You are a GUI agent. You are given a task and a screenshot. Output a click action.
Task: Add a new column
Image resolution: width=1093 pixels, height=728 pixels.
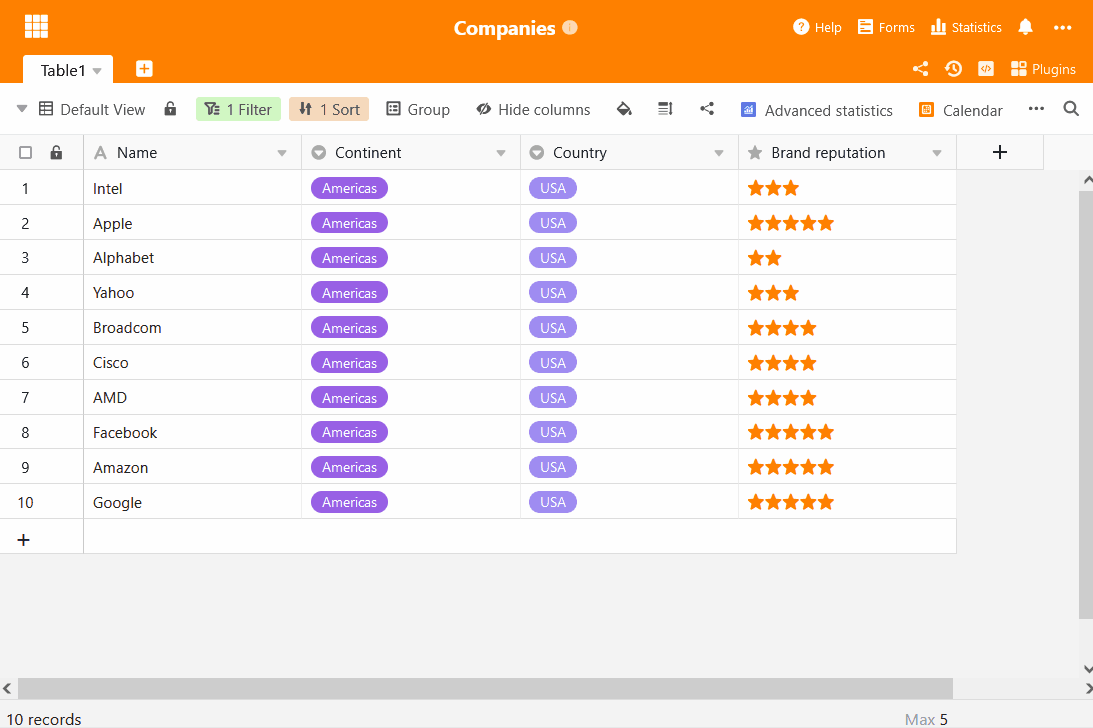(1000, 152)
